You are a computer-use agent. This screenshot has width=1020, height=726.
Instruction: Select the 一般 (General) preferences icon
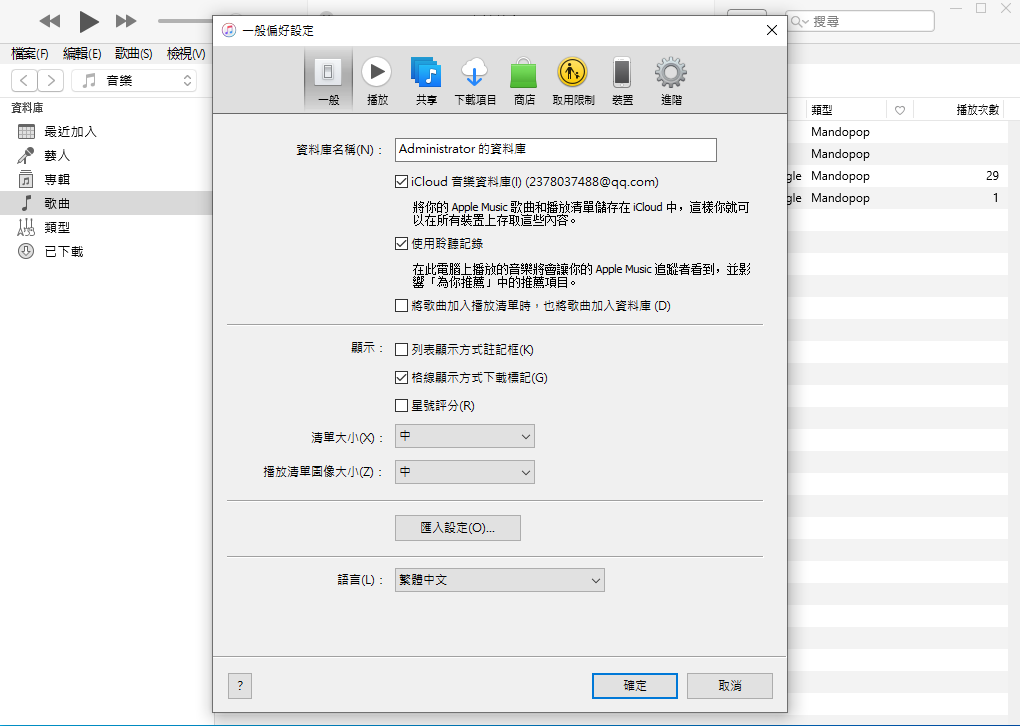[328, 80]
